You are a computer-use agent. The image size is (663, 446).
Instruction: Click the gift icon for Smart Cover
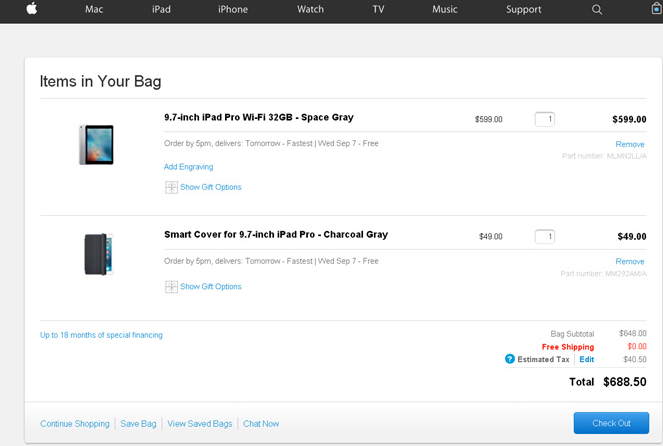pyautogui.click(x=171, y=287)
